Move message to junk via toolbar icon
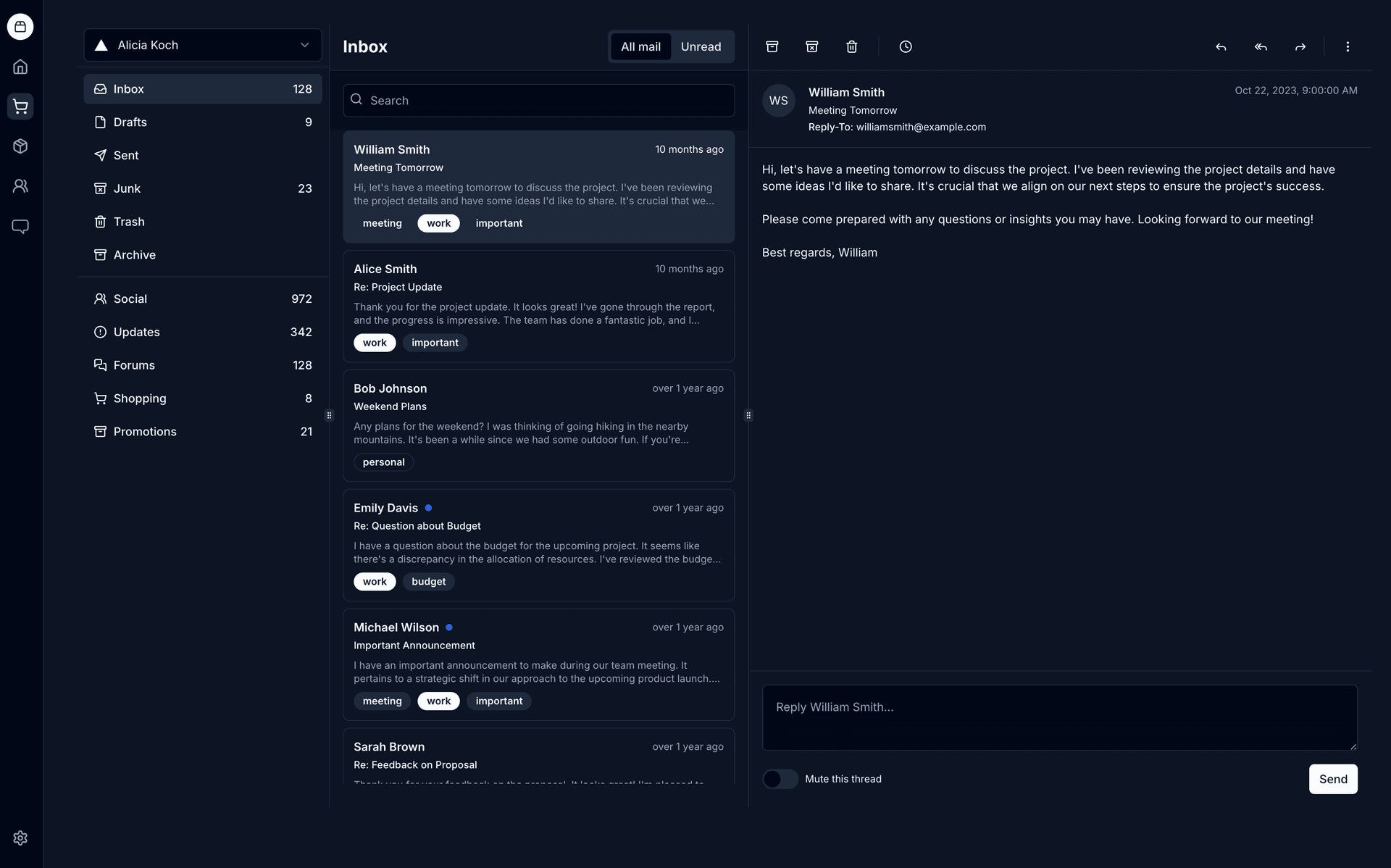This screenshot has width=1391, height=868. point(812,46)
